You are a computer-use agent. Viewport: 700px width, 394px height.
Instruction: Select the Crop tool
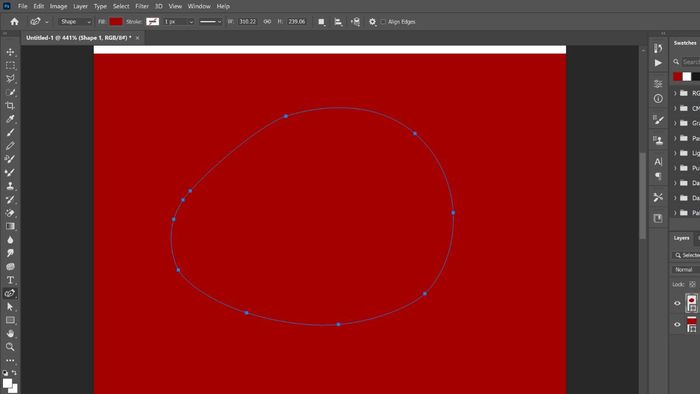pos(10,106)
